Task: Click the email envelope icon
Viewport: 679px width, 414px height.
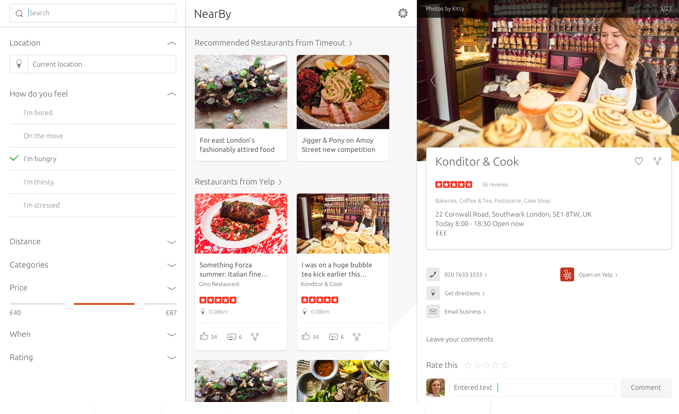Action: 433,311
